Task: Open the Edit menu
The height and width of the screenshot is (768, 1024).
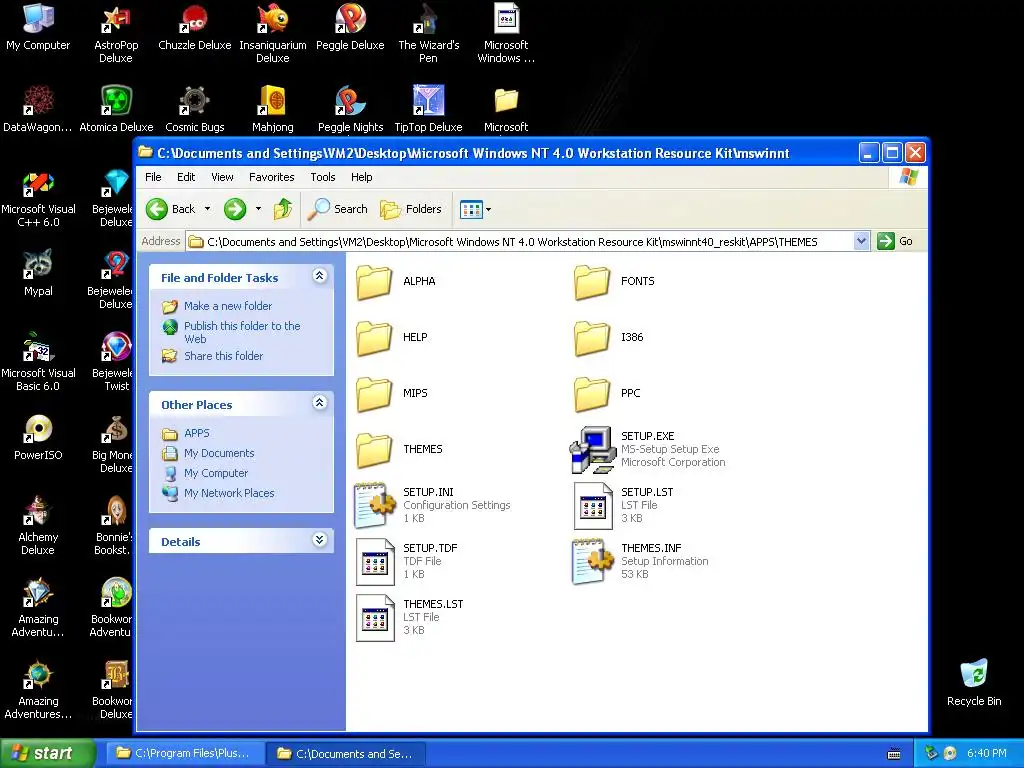Action: tap(186, 177)
